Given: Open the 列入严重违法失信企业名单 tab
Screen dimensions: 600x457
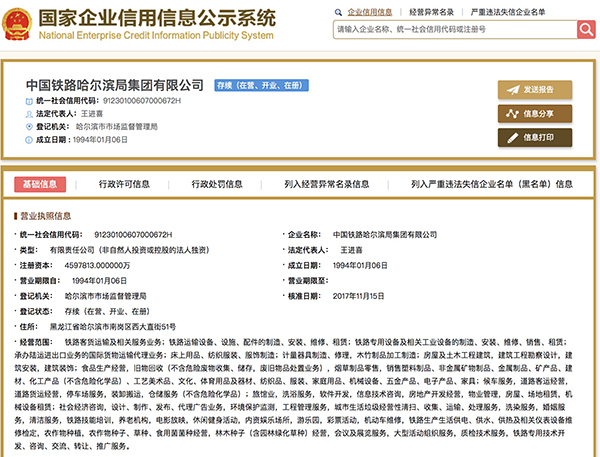Looking at the screenshot, I should [492, 184].
